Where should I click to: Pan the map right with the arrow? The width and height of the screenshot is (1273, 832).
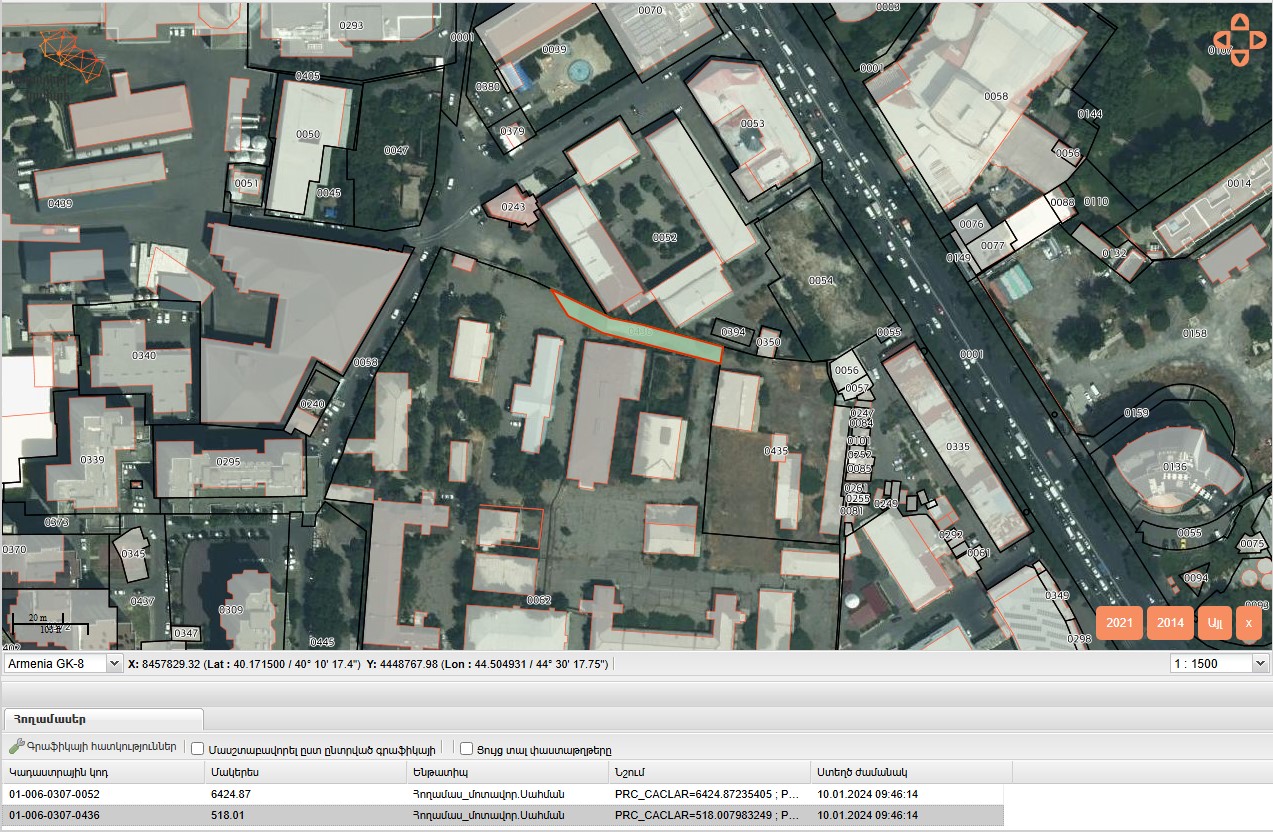coord(1258,41)
